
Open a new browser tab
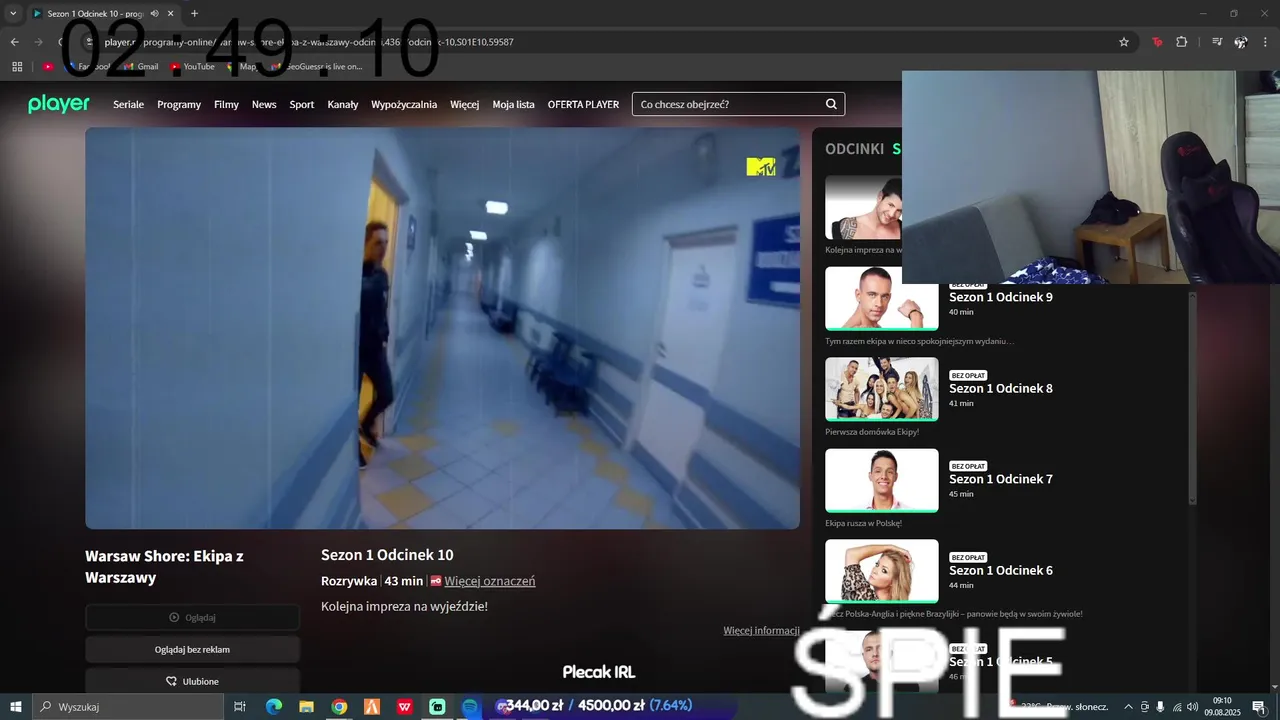pos(194,13)
